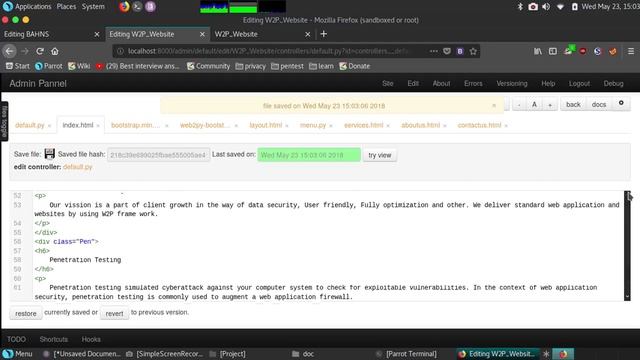Select the index.html editor tab
Image resolution: width=640 pixels, height=360 pixels.
pos(78,125)
